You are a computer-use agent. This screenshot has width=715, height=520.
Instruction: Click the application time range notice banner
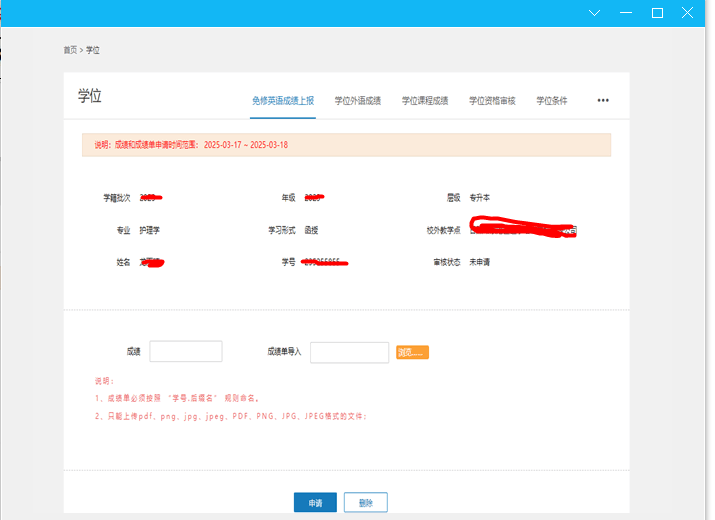point(346,145)
